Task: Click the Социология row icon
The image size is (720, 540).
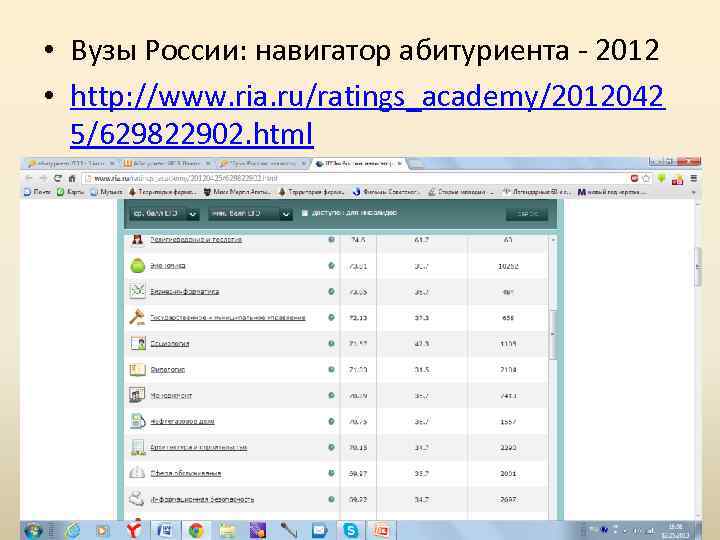Action: click(137, 343)
